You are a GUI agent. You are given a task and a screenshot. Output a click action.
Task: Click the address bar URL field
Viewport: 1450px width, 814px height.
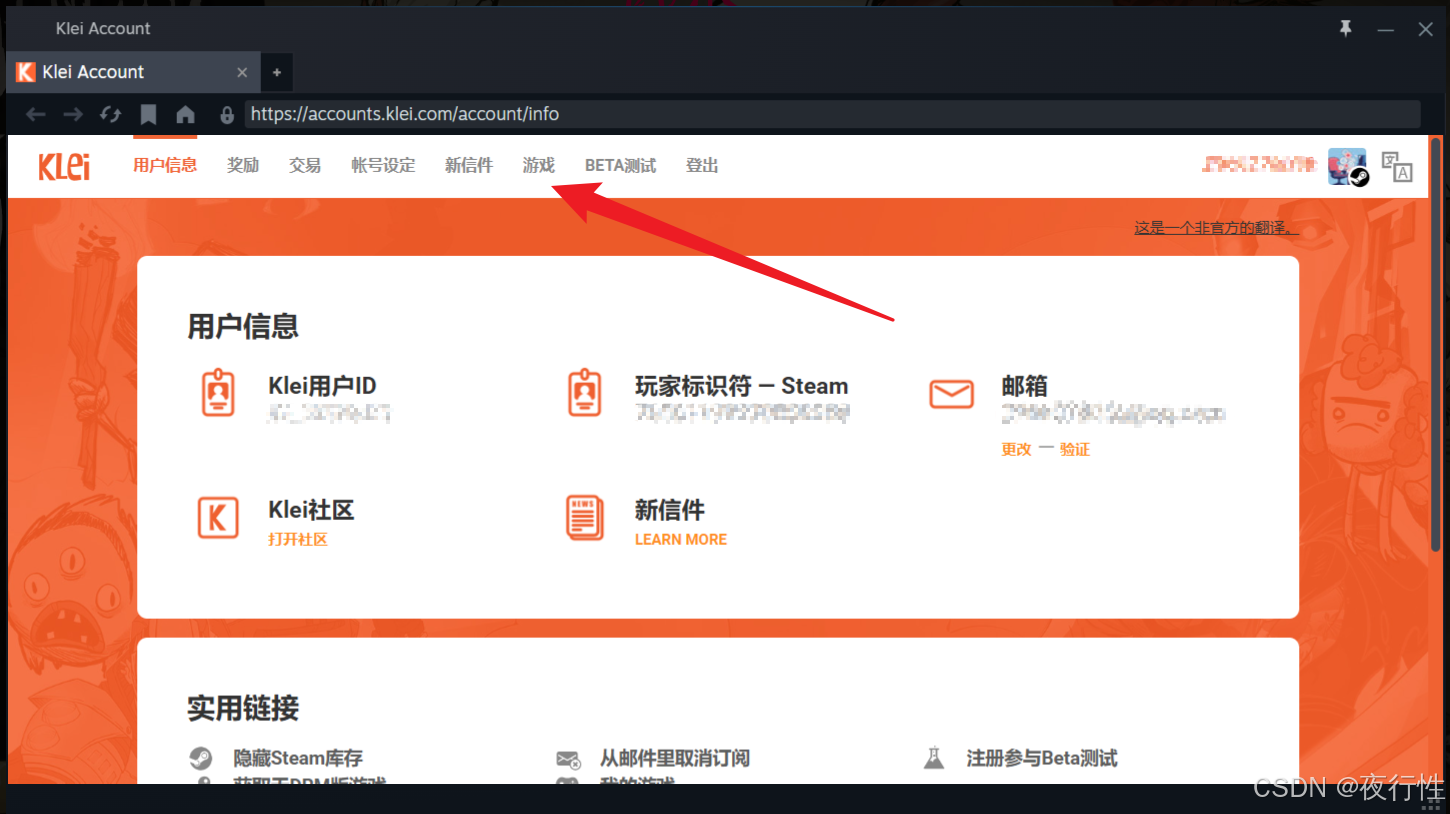pos(832,114)
